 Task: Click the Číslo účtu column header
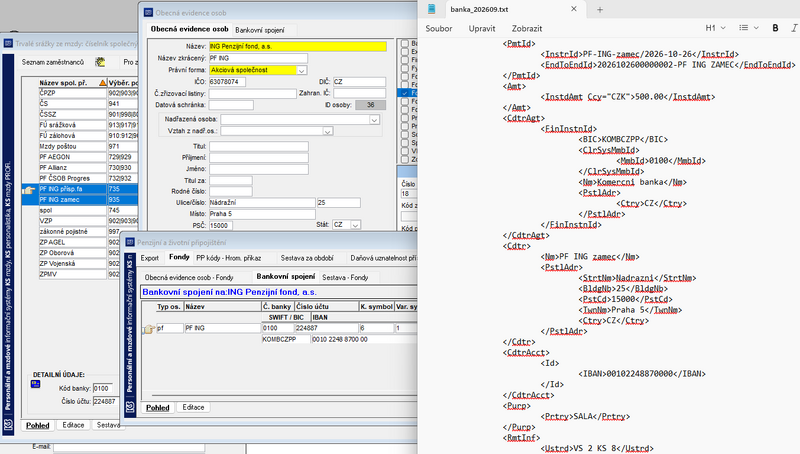(327, 307)
